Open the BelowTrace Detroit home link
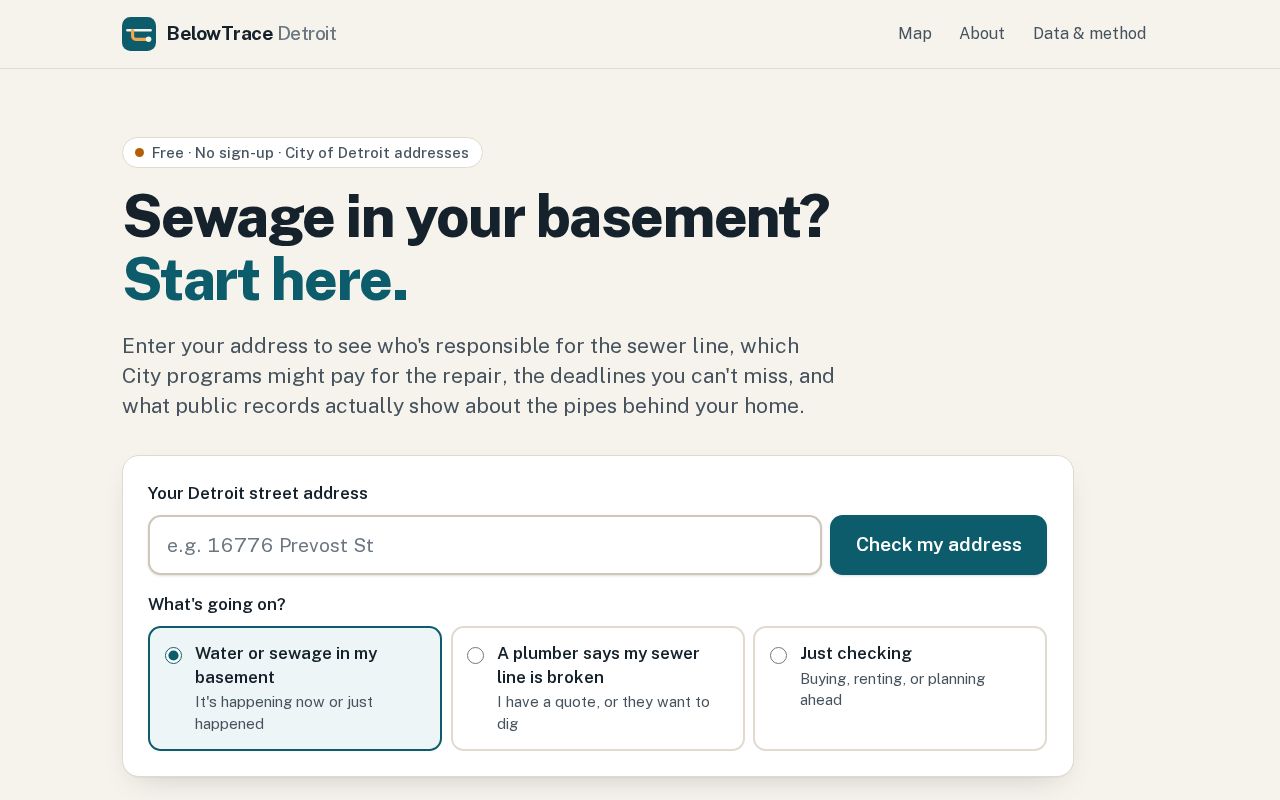The width and height of the screenshot is (1280, 800). 229,34
